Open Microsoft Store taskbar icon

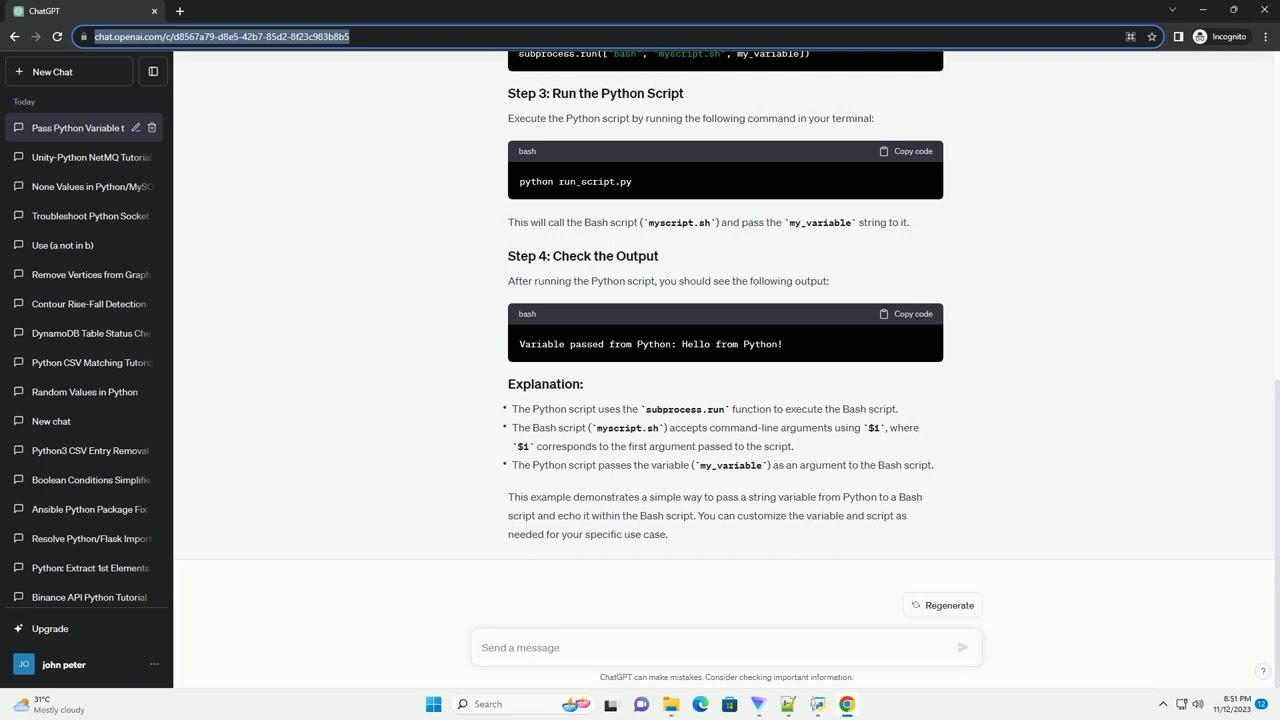click(x=729, y=704)
